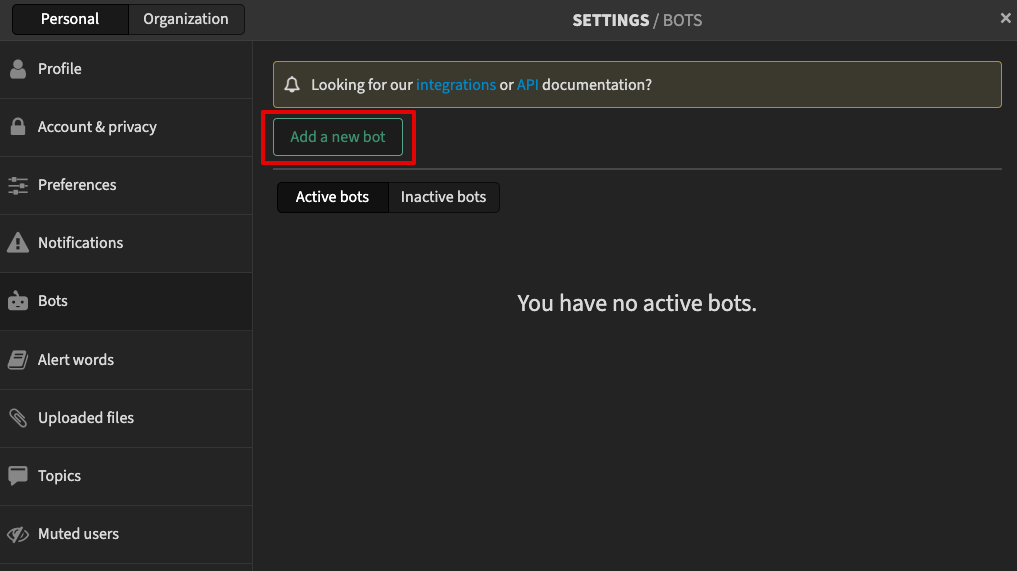1017x571 pixels.
Task: Click the Add a new bot button
Action: tap(338, 137)
